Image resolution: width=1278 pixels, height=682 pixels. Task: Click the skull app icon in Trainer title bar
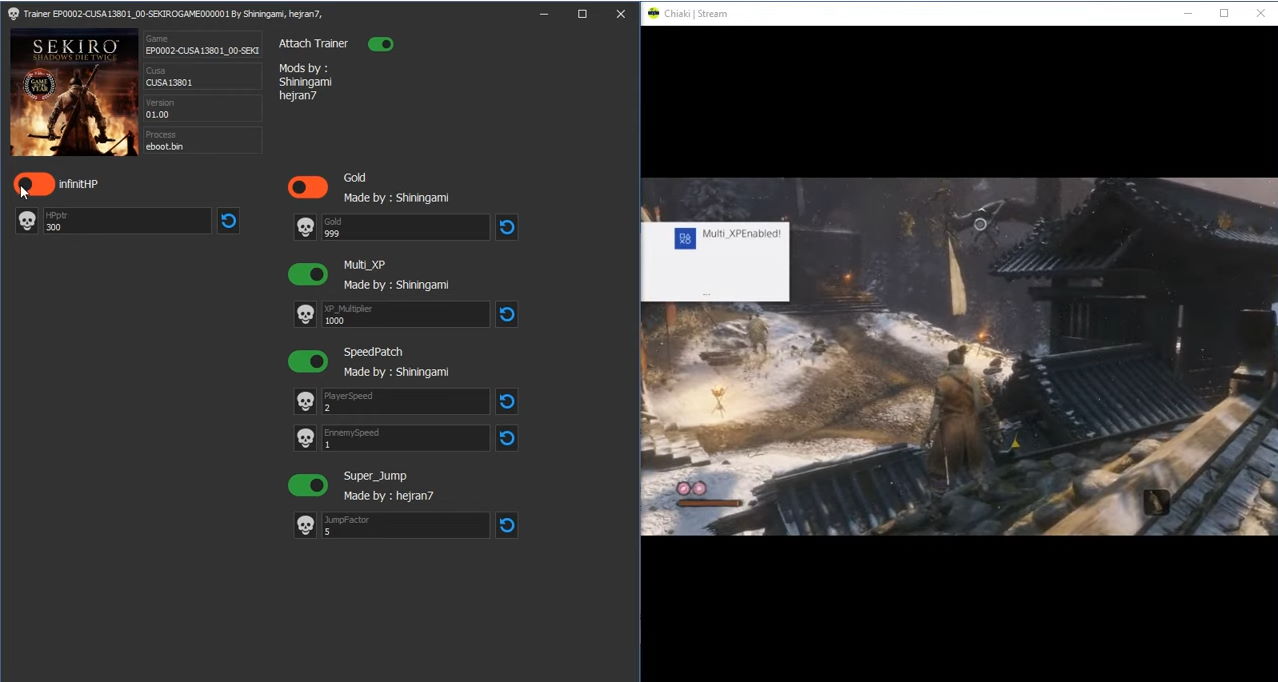click(13, 14)
